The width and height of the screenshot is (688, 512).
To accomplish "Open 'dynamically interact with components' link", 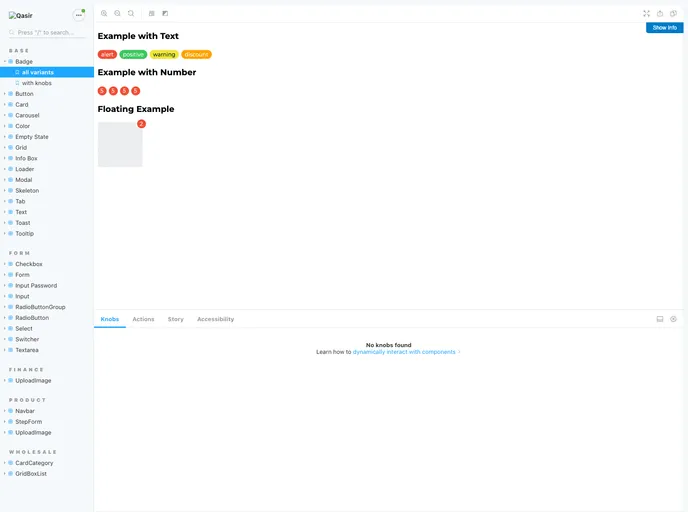I will click(x=404, y=352).
